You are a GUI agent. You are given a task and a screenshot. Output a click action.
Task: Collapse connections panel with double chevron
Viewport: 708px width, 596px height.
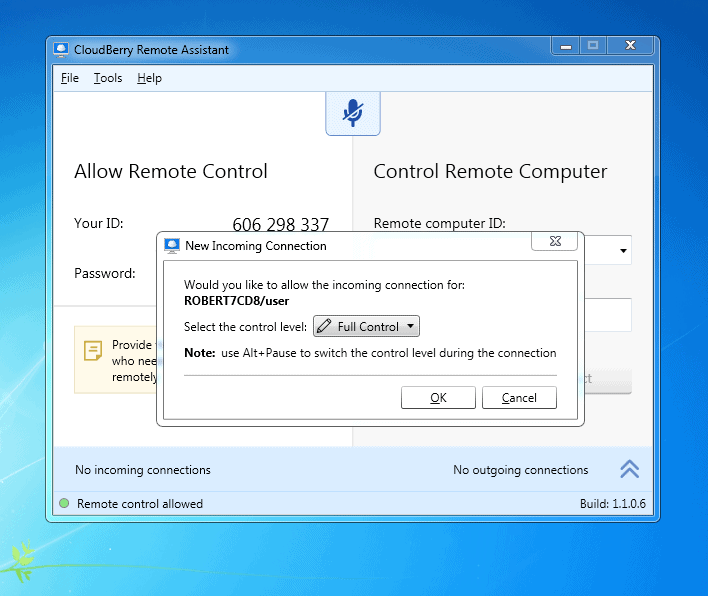[x=629, y=469]
